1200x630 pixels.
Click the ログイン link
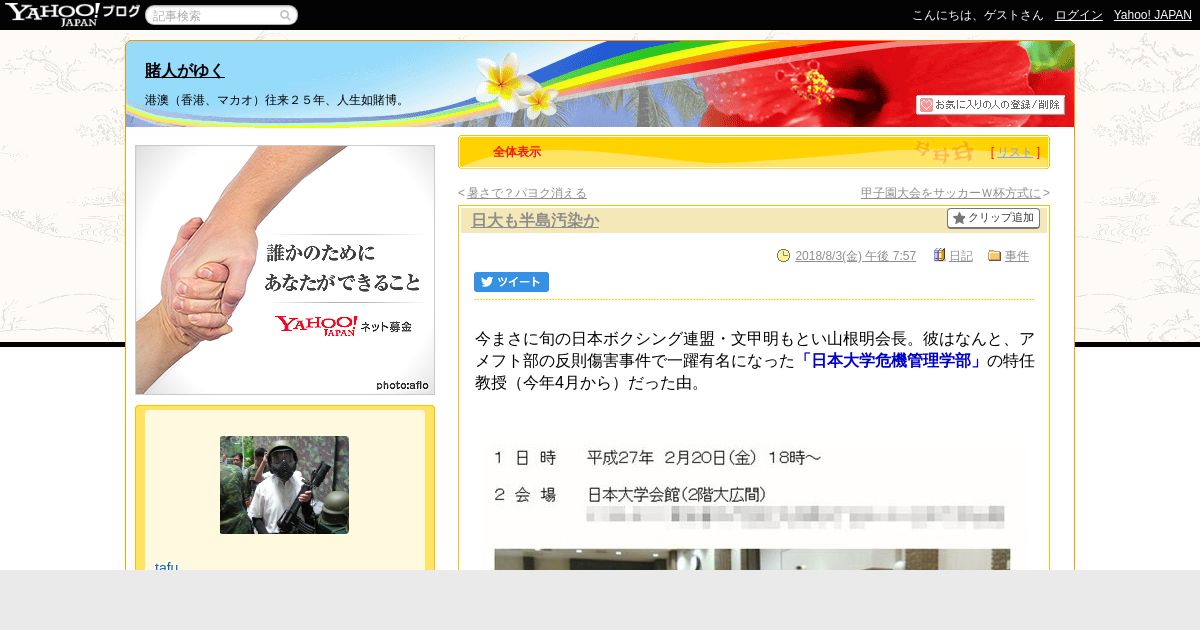pyautogui.click(x=1079, y=15)
